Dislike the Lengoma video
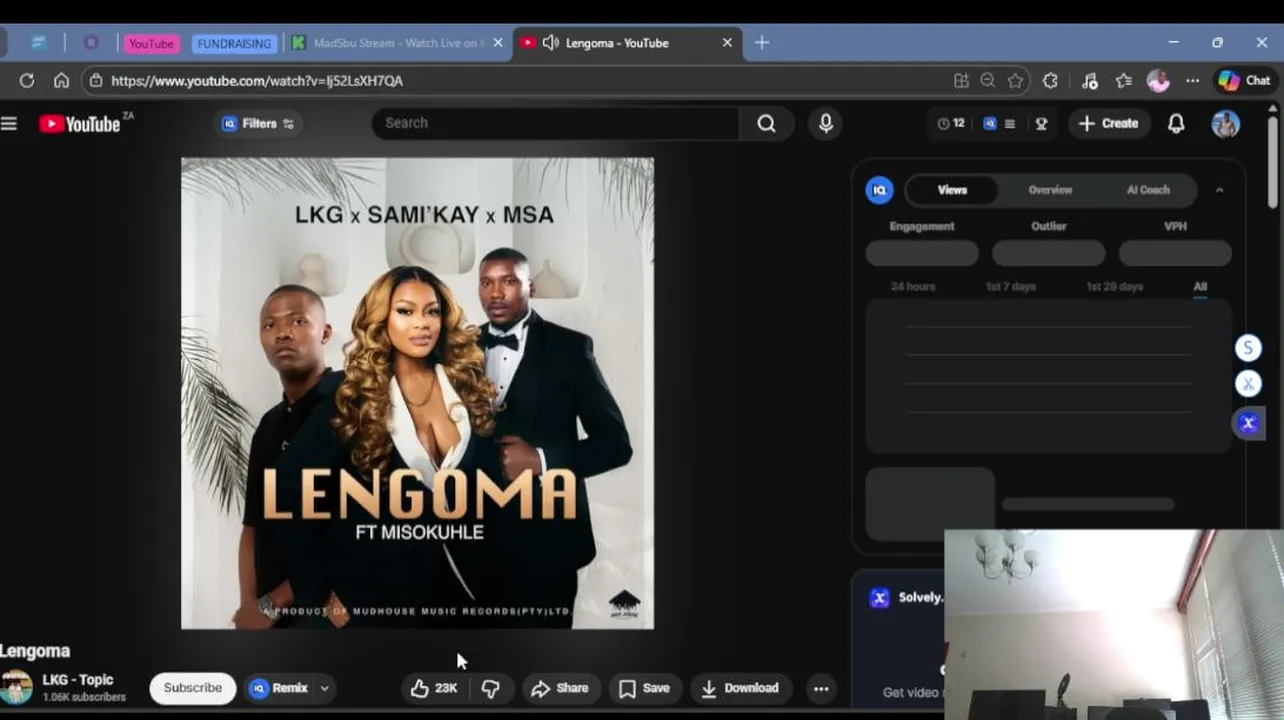Viewport: 1284px width, 720px height. coord(491,688)
